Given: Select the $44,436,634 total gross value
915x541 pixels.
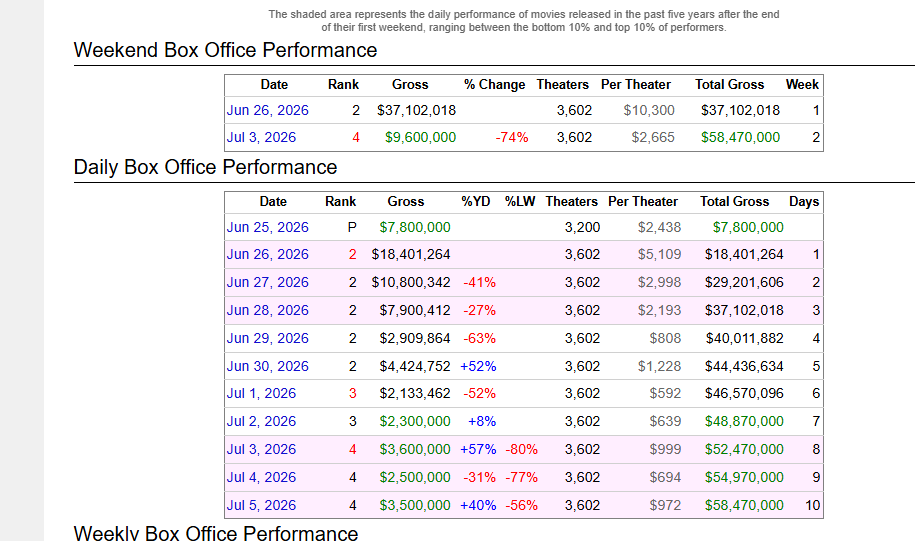Looking at the screenshot, I should click(x=744, y=367).
